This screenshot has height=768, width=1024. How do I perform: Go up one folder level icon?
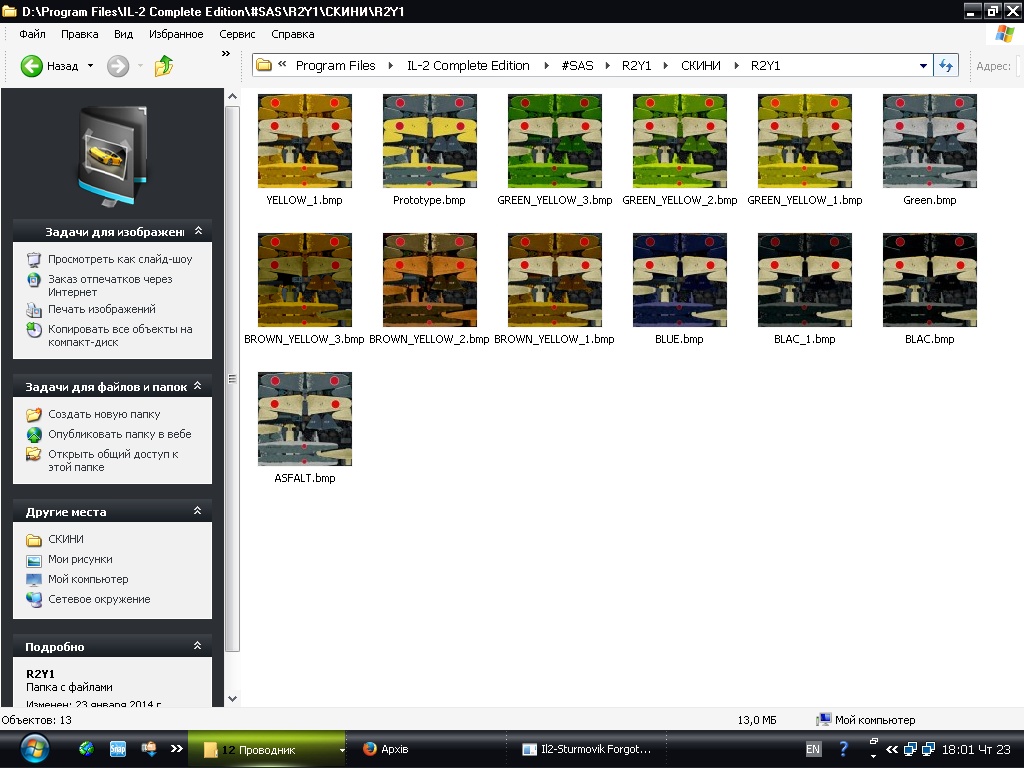coord(164,66)
